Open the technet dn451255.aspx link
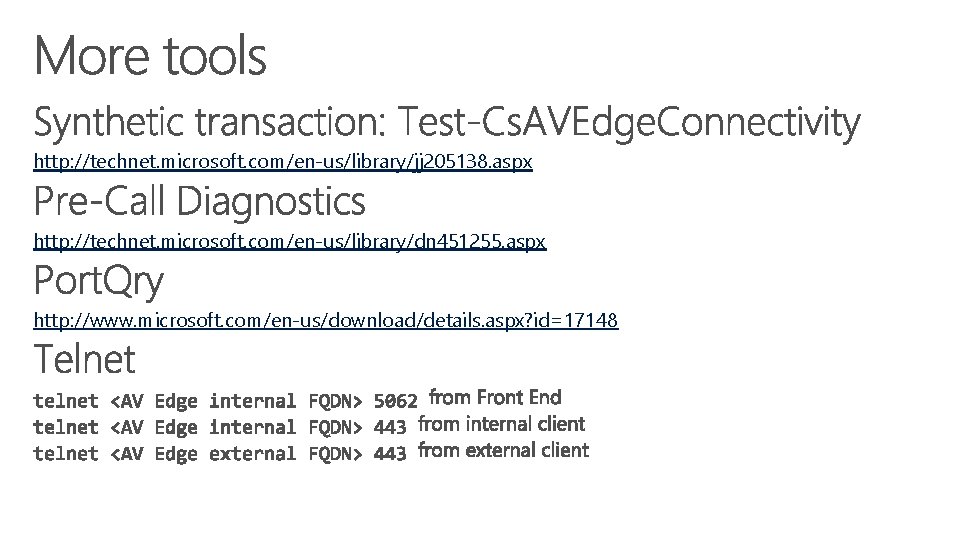Viewport: 979px width, 551px height. point(290,241)
